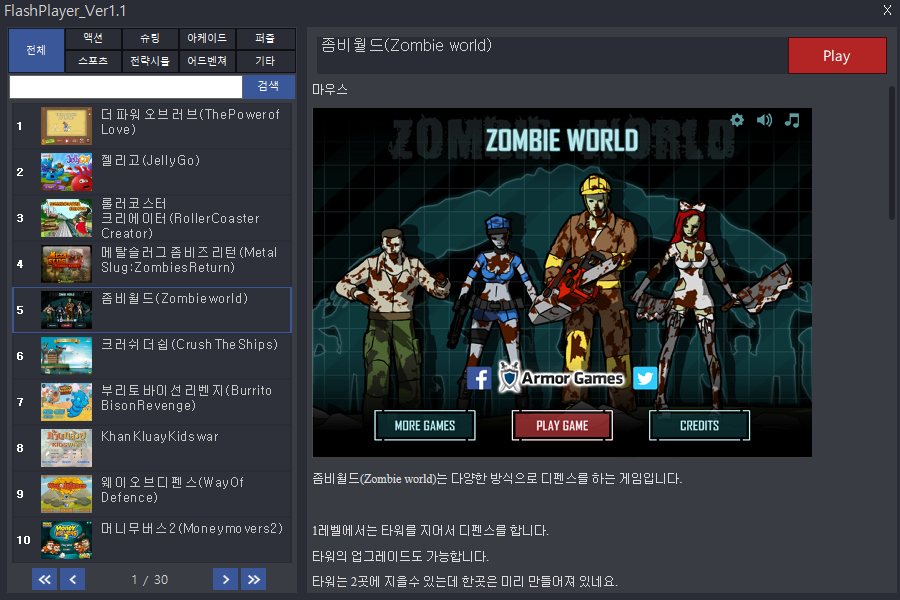
Task: Select the list title 부리토바이션리벤지(Burrito BisonRevenge)
Action: pos(187,398)
